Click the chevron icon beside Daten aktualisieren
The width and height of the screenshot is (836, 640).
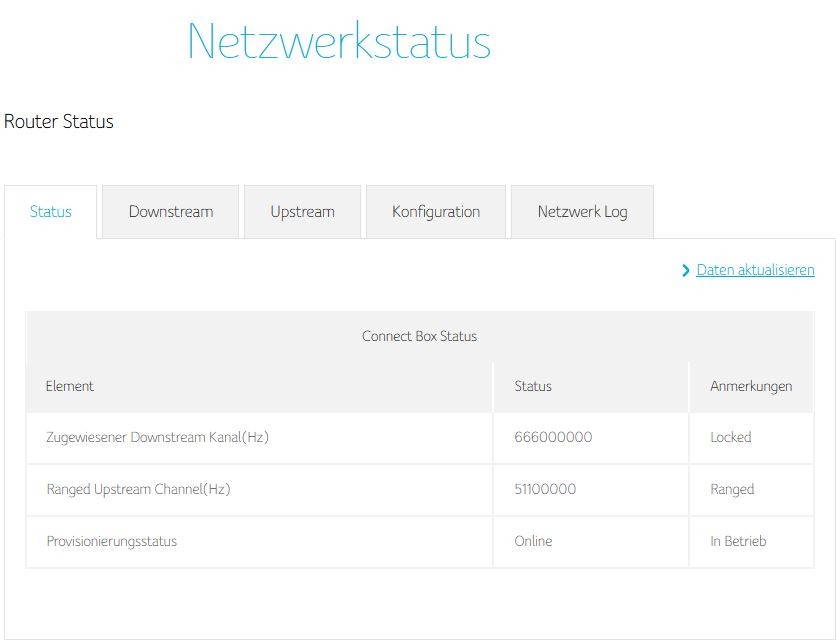(686, 270)
